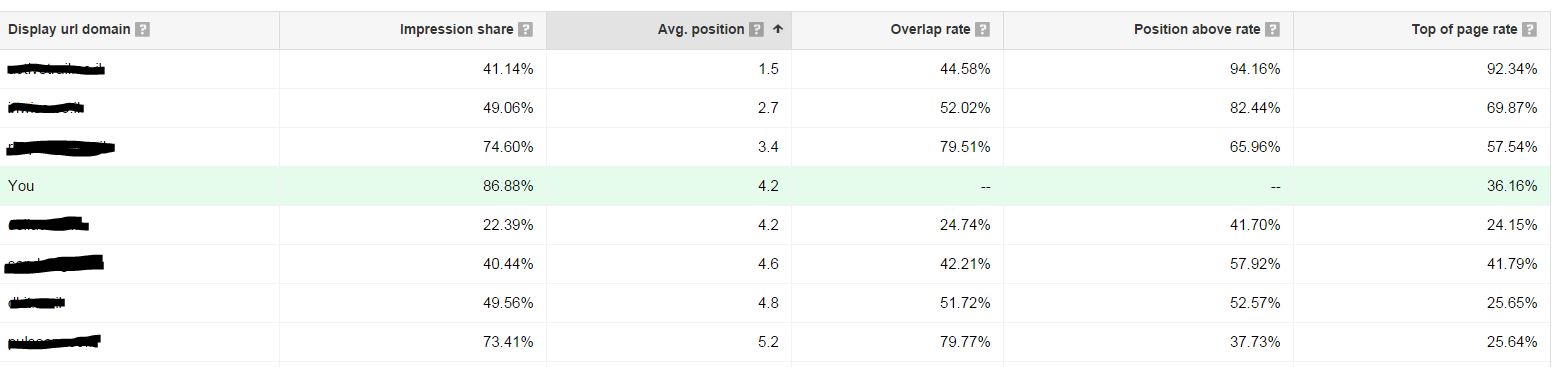Viewport: 1562px width, 367px height.
Task: Click the 86.88% impression share cell
Action: 508,186
